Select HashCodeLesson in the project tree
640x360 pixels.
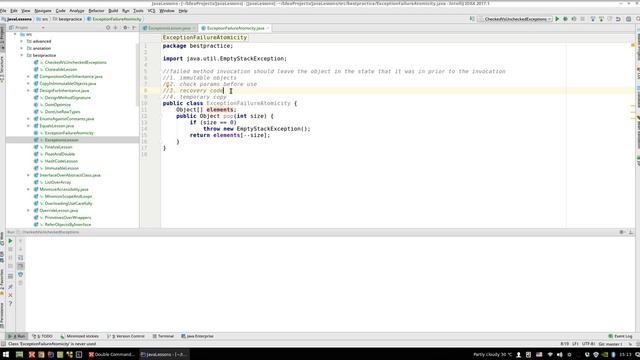pyautogui.click(x=61, y=161)
